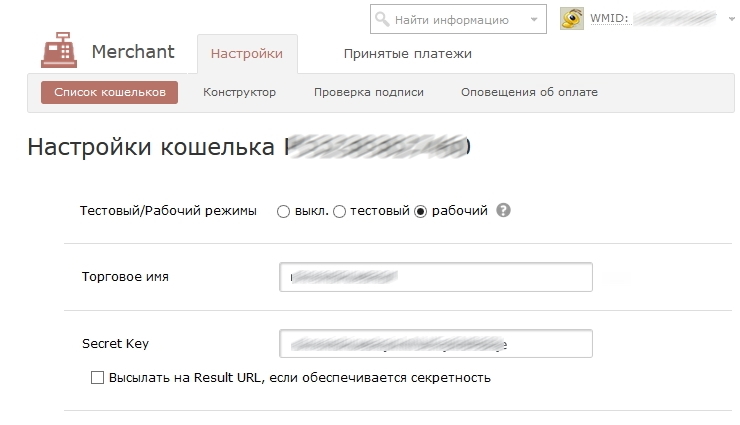This screenshot has height=425, width=740.
Task: Click the Merchant cash register logo
Action: coord(59,52)
